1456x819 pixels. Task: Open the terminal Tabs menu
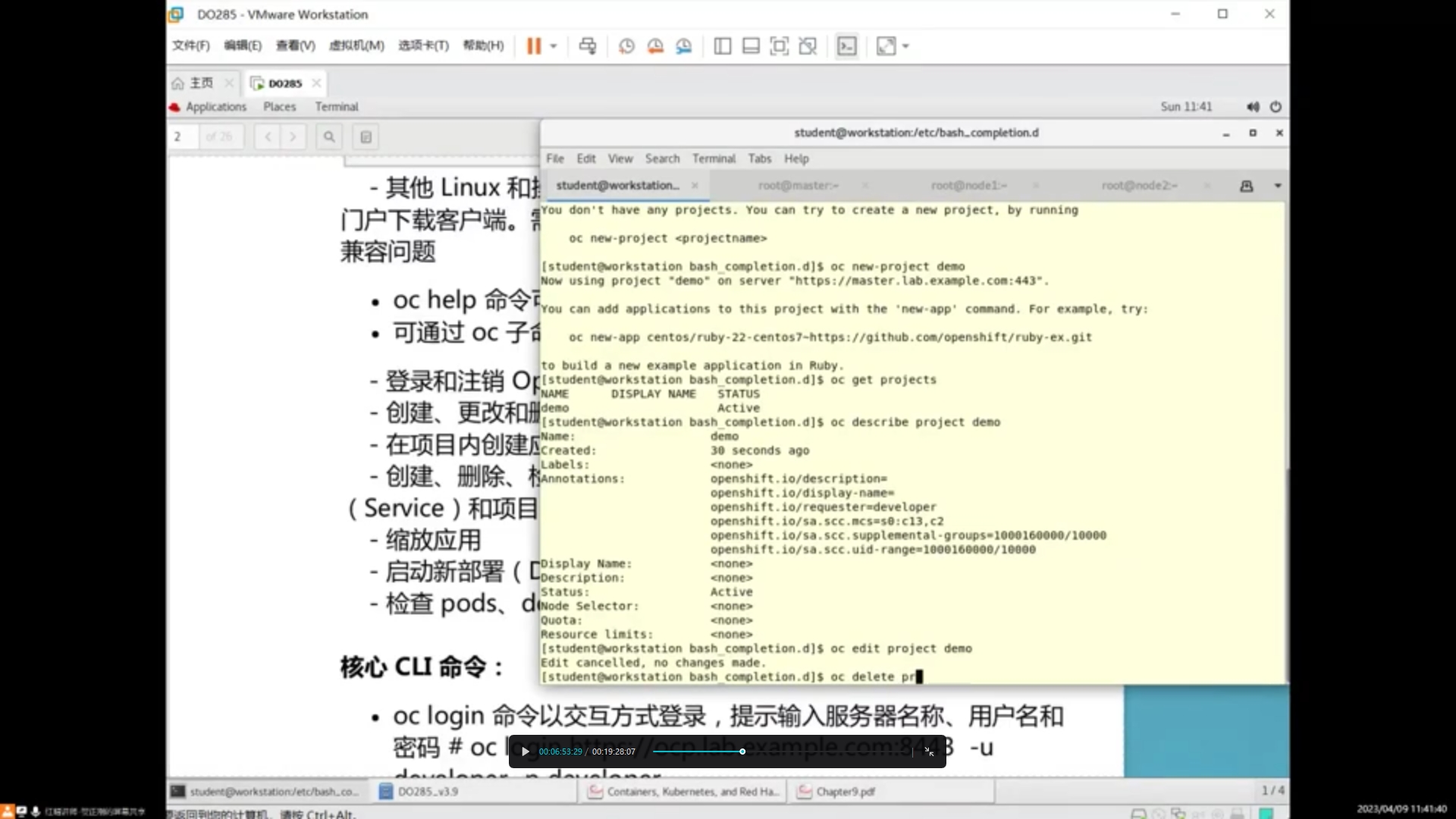pyautogui.click(x=760, y=158)
